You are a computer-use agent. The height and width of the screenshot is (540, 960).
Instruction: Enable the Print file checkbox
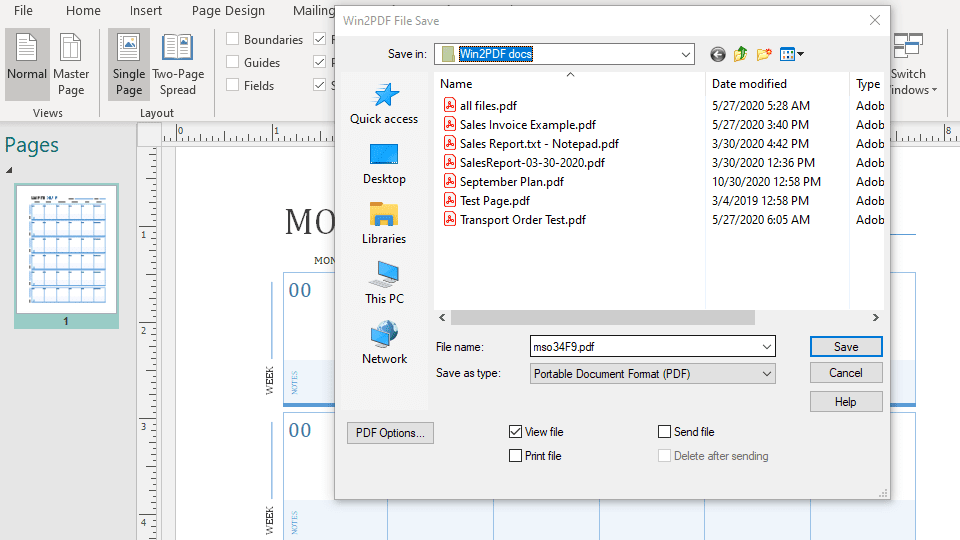point(516,456)
